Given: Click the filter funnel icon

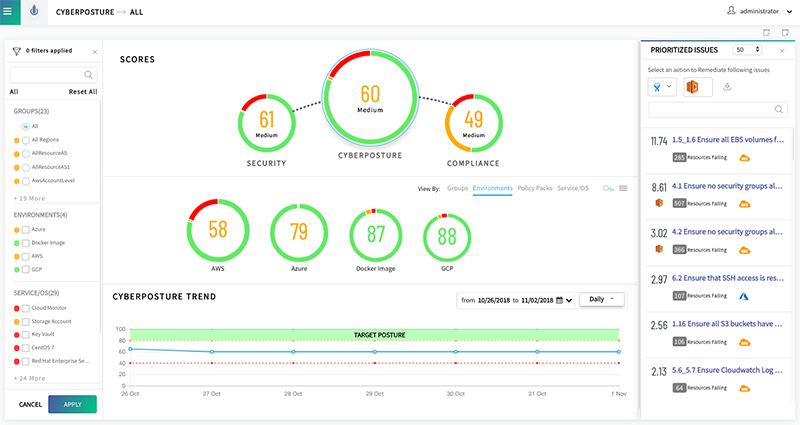Looking at the screenshot, I should point(16,51).
